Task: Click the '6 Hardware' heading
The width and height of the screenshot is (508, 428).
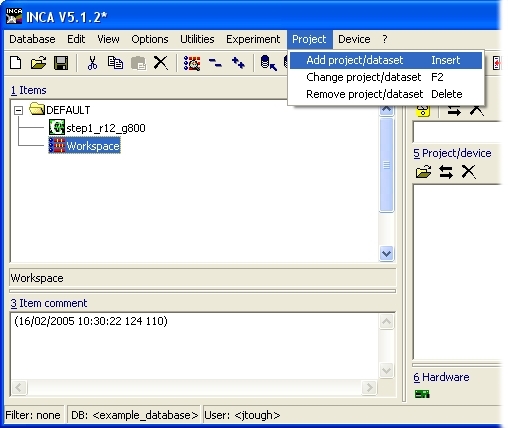Action: pyautogui.click(x=441, y=377)
